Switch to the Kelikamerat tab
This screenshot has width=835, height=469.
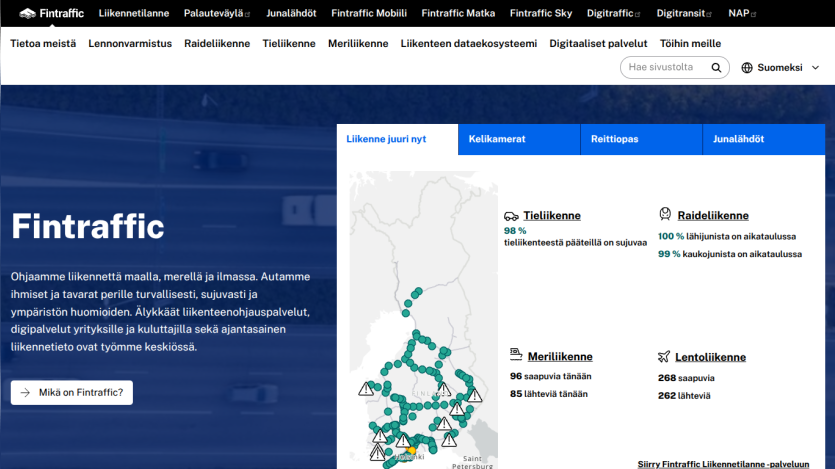519,139
